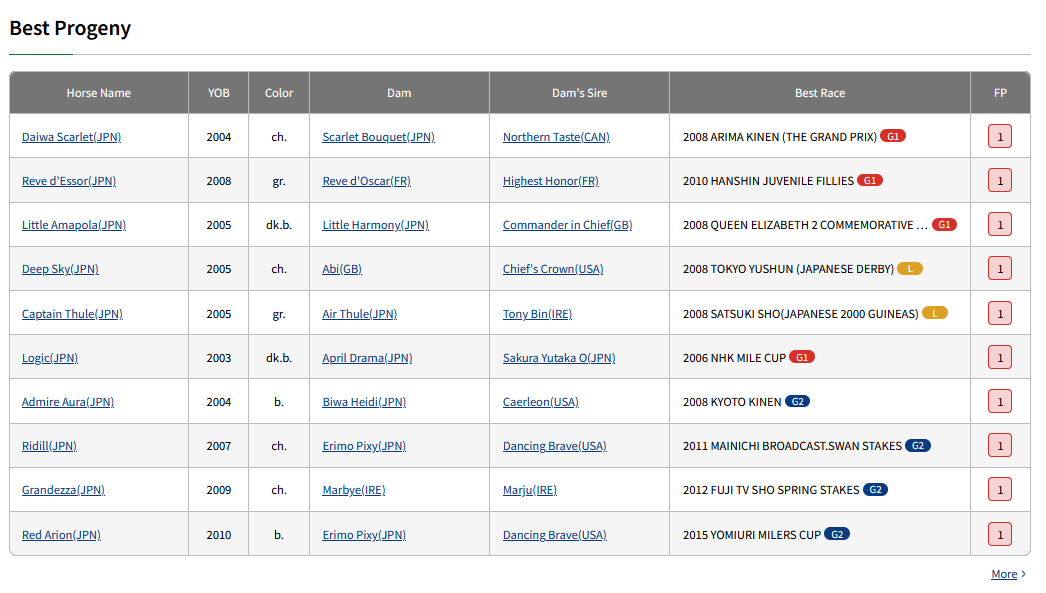Open Commander in Chief(GB) link
1046x593 pixels.
click(568, 225)
